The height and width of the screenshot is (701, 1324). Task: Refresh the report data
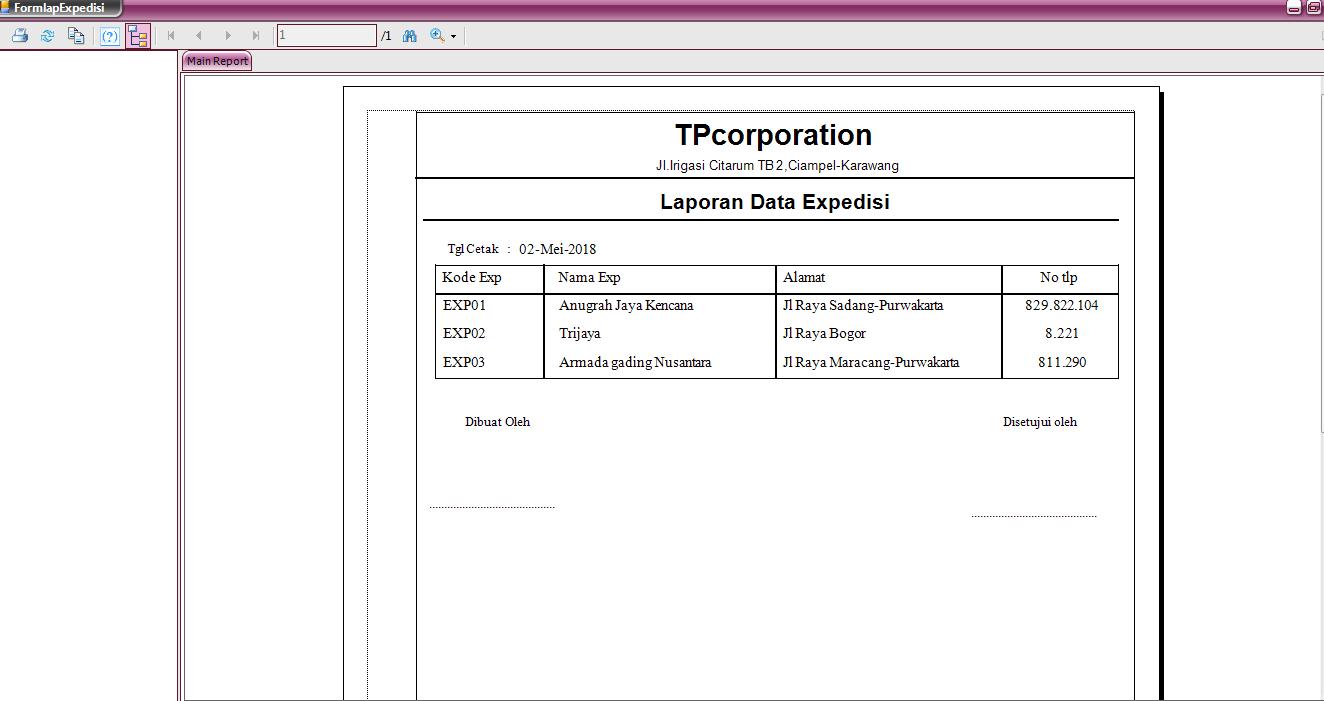click(x=47, y=36)
